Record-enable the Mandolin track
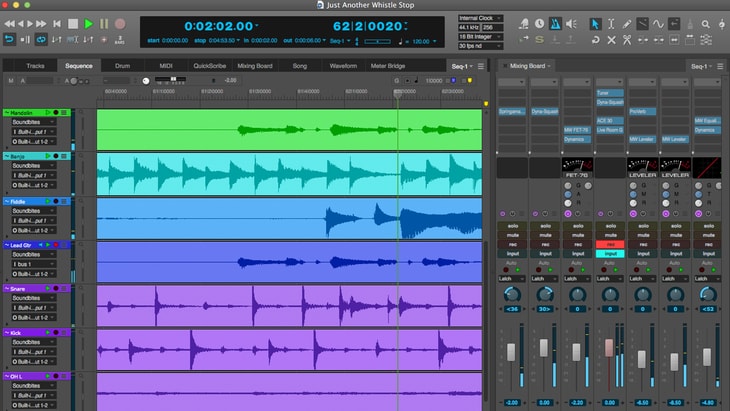This screenshot has height=411, width=730. [56, 113]
